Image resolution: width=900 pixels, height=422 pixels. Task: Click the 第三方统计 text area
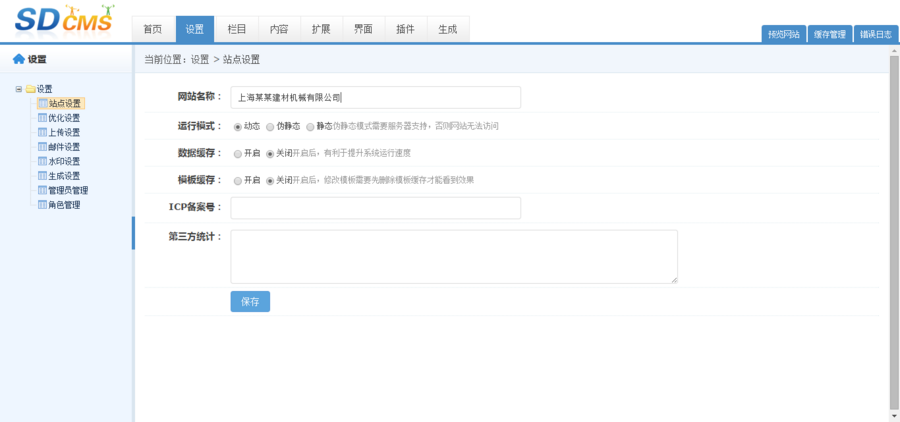click(454, 257)
